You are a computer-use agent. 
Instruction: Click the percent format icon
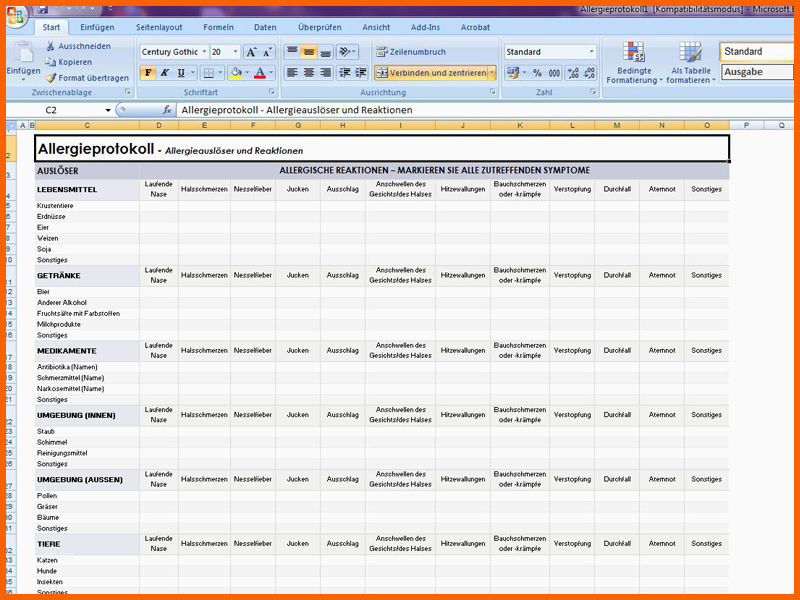tap(537, 73)
